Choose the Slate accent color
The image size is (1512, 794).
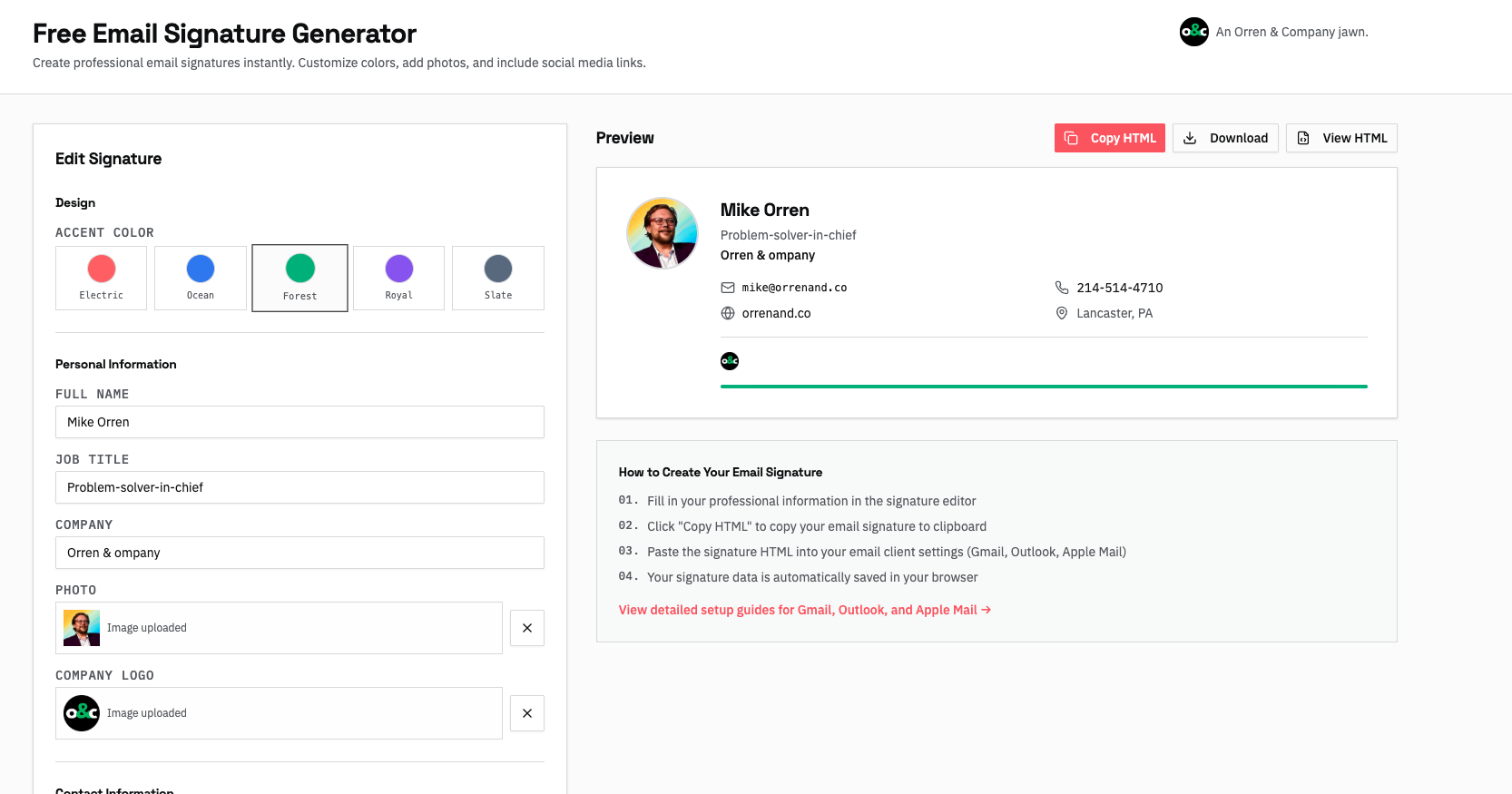pyautogui.click(x=498, y=278)
